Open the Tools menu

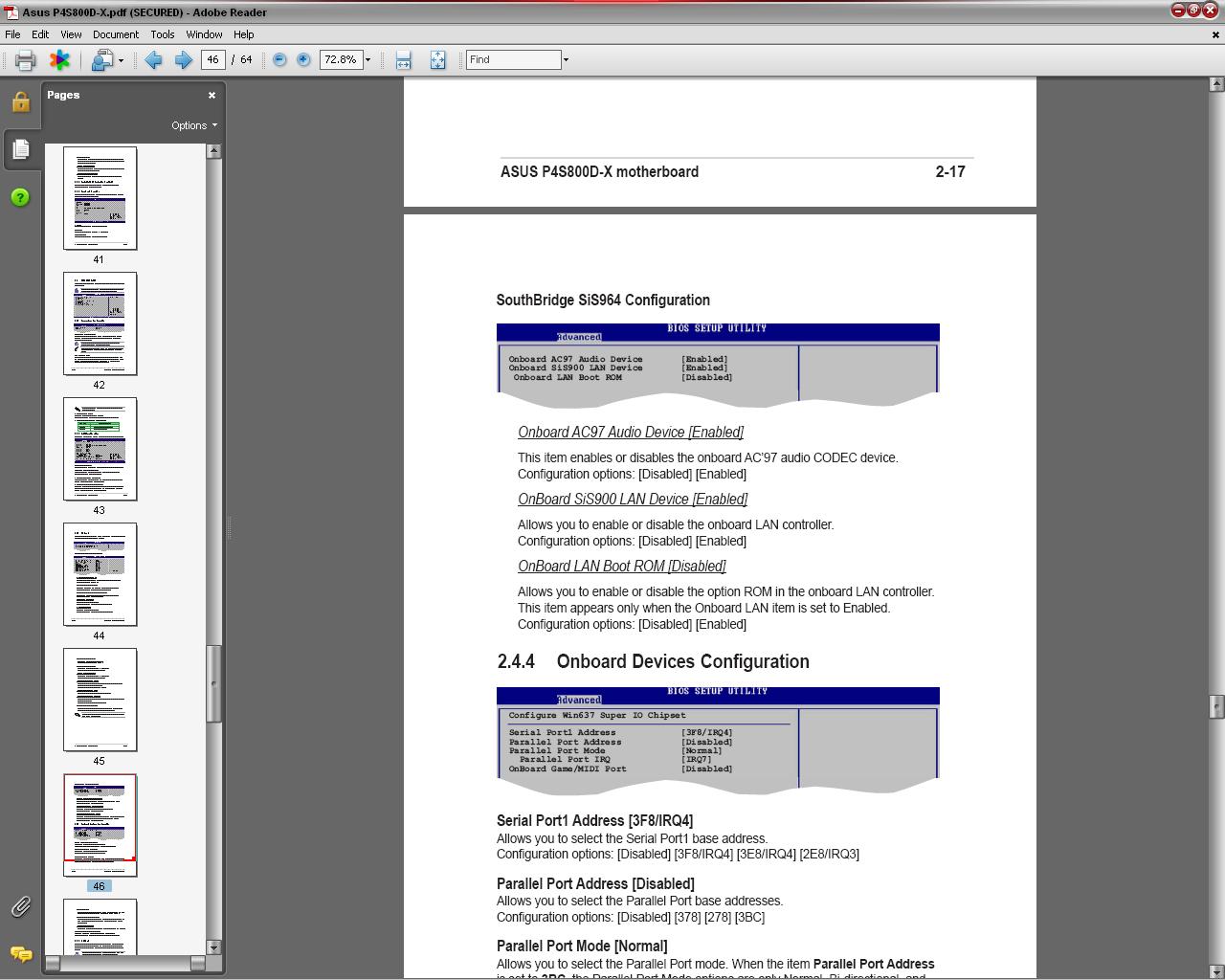(x=163, y=34)
